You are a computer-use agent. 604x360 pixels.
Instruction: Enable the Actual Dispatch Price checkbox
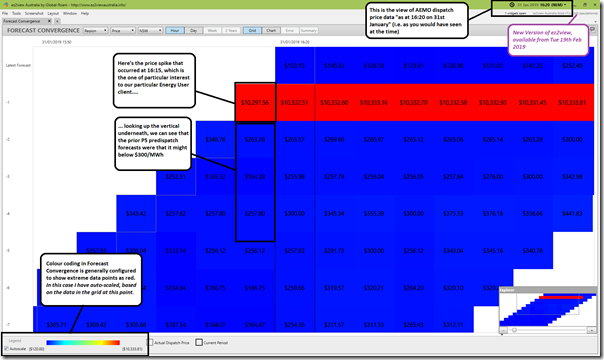tap(150, 342)
